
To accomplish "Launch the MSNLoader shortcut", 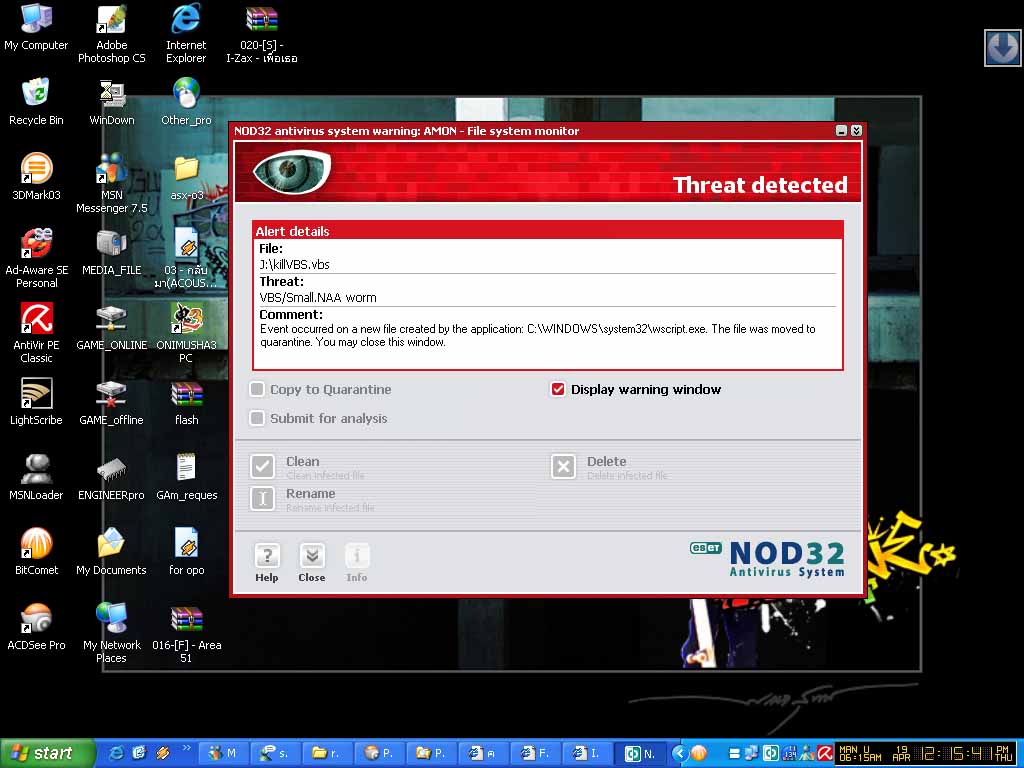I will click(36, 477).
